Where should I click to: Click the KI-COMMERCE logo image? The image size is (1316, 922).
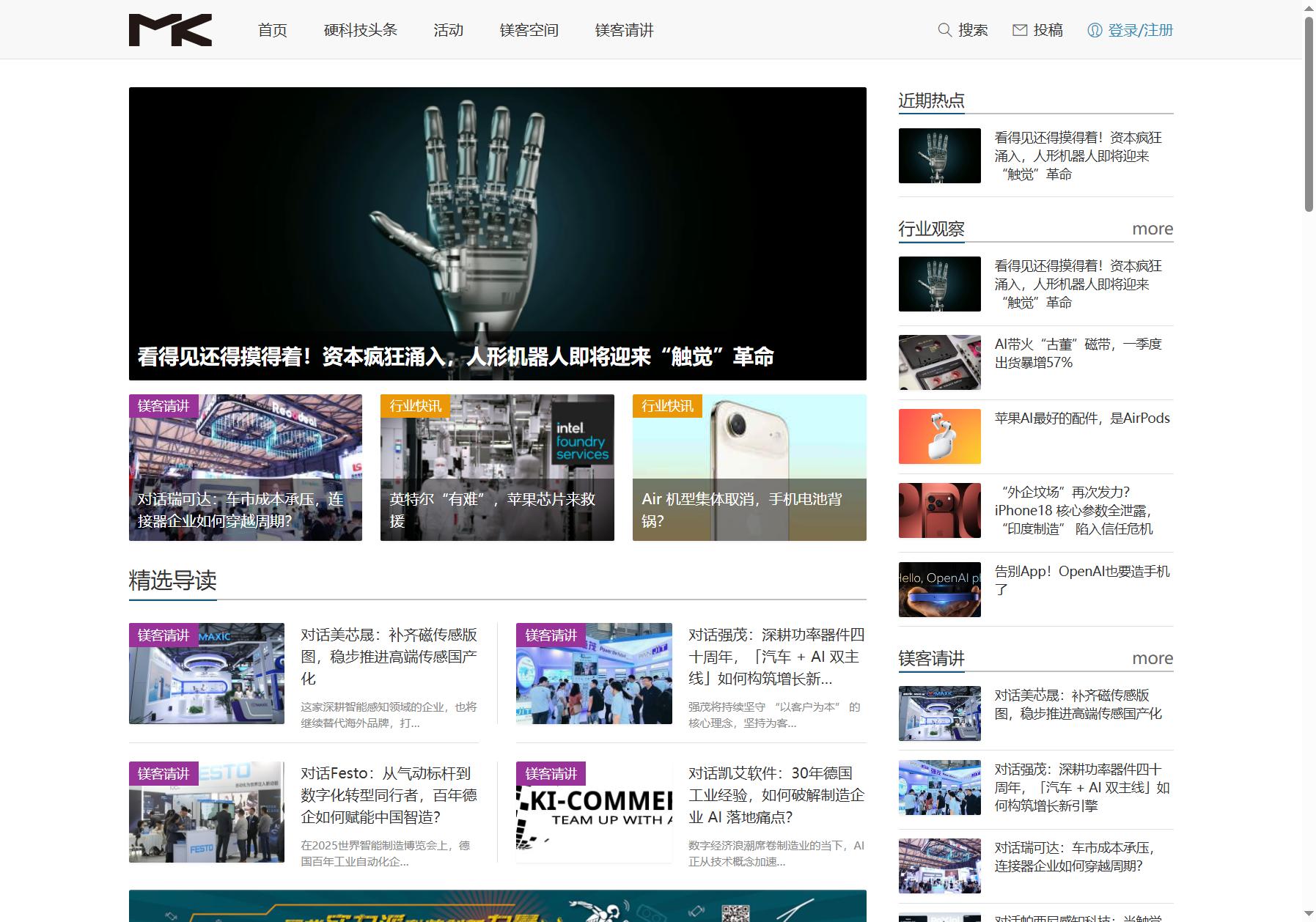[x=594, y=812]
